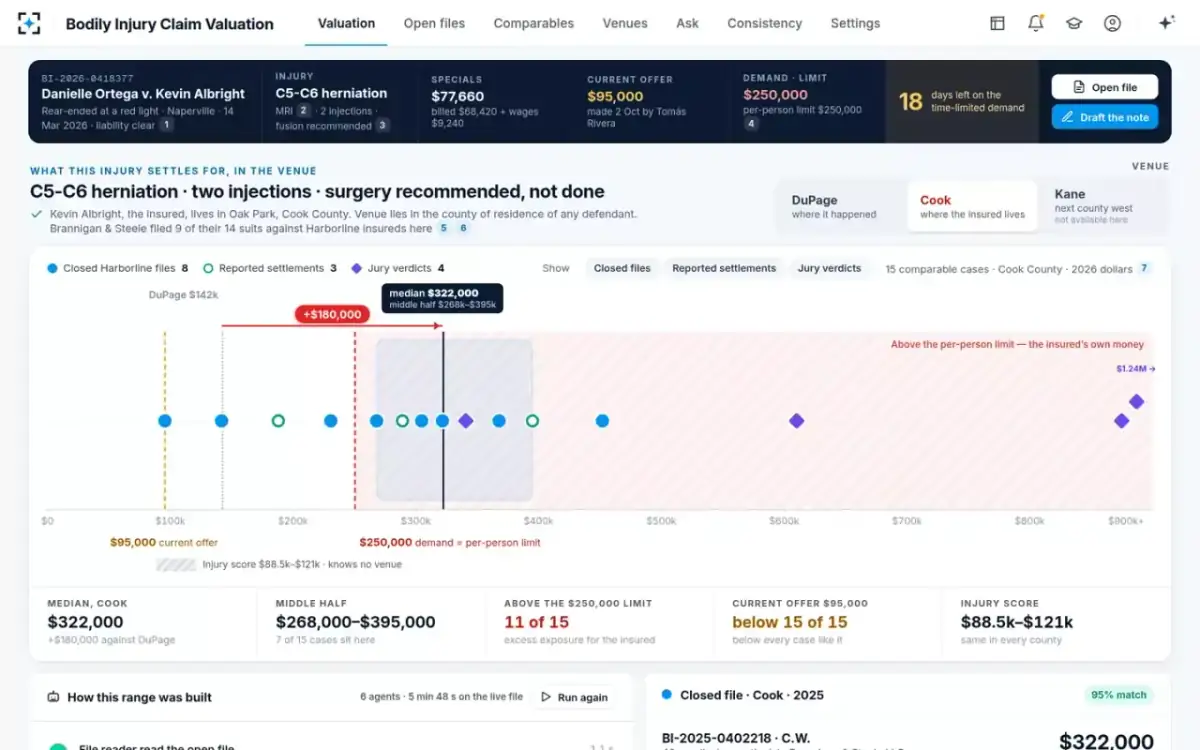Open citation badge 6 after Harborline insureds here
This screenshot has height=750, width=1200.
(x=463, y=229)
